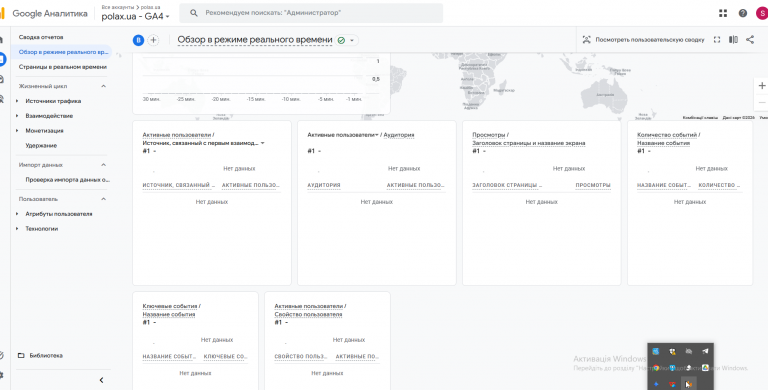Click Просмотры card title
This screenshot has width=768, height=390.
(x=488, y=135)
